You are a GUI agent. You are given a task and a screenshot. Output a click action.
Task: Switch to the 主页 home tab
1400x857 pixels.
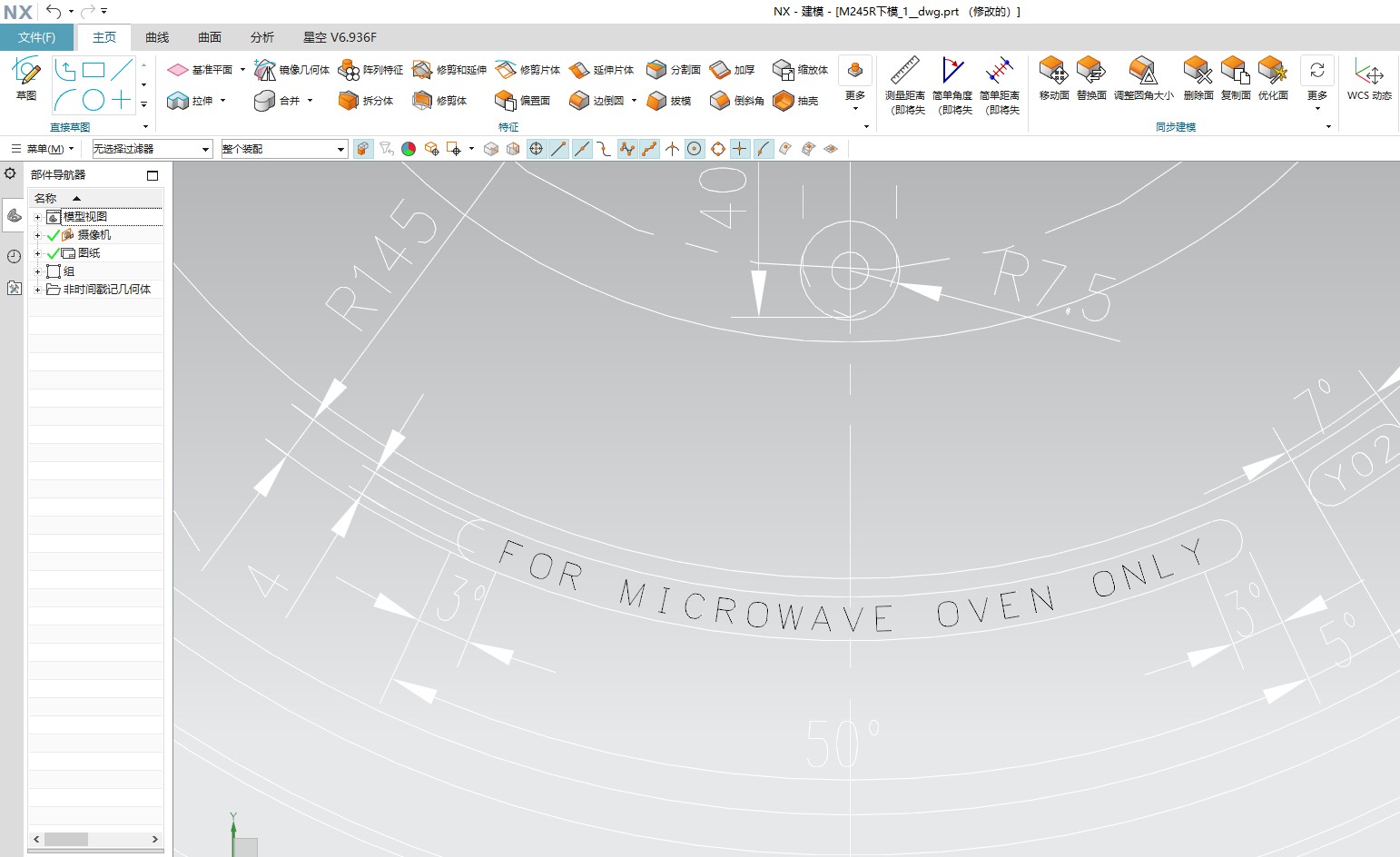104,37
